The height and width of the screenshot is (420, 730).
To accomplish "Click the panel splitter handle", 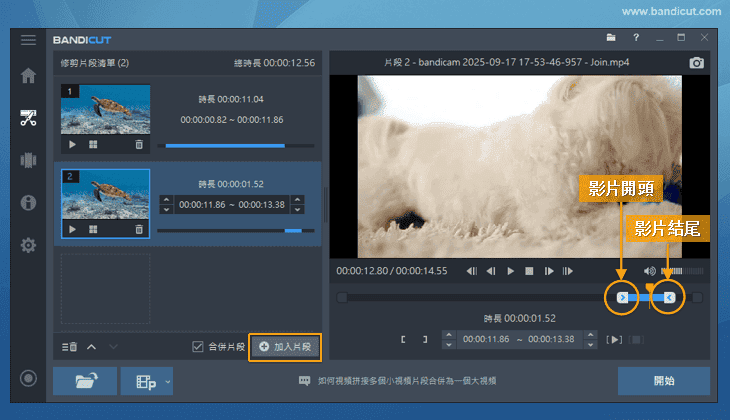I will pos(325,205).
